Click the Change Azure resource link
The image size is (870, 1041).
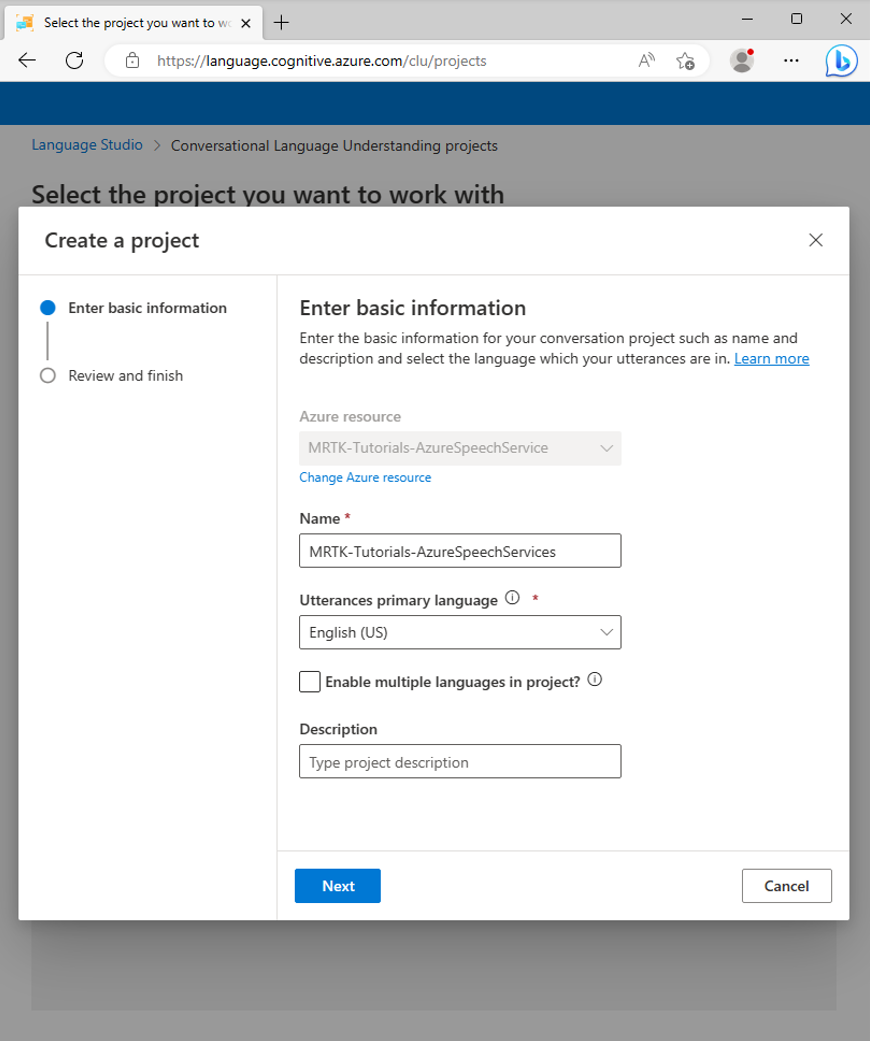tap(365, 477)
